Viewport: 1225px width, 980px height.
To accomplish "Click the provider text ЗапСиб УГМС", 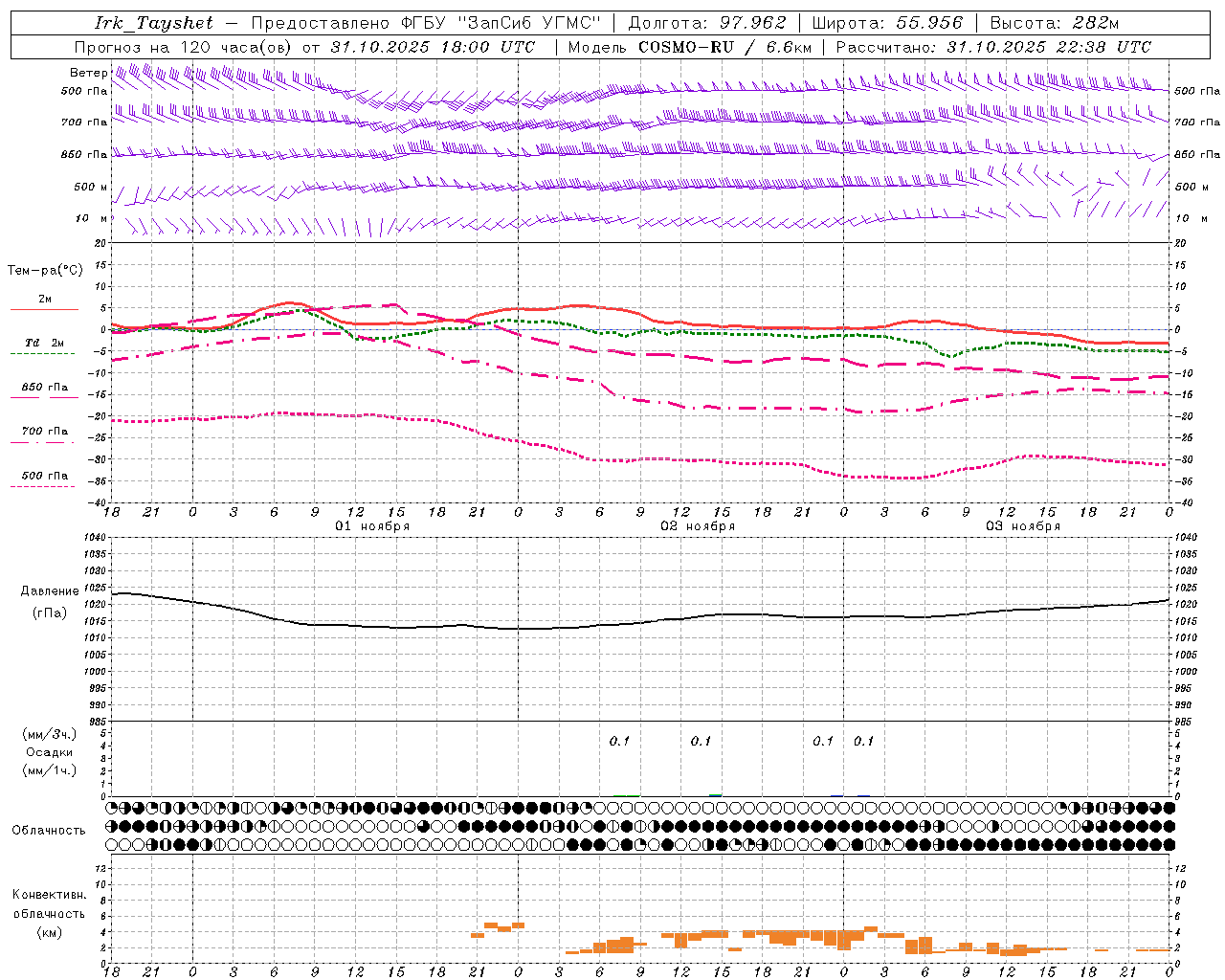I will [529, 24].
